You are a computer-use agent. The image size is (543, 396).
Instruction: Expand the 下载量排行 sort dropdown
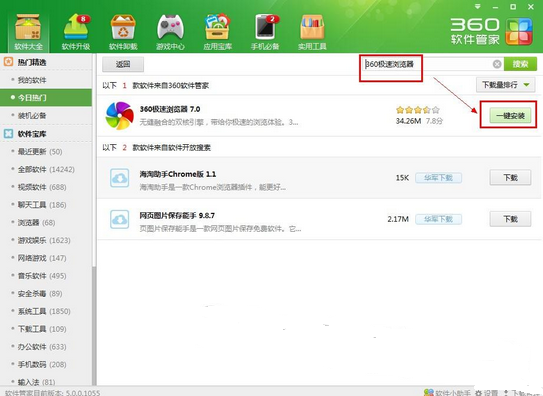click(x=506, y=85)
